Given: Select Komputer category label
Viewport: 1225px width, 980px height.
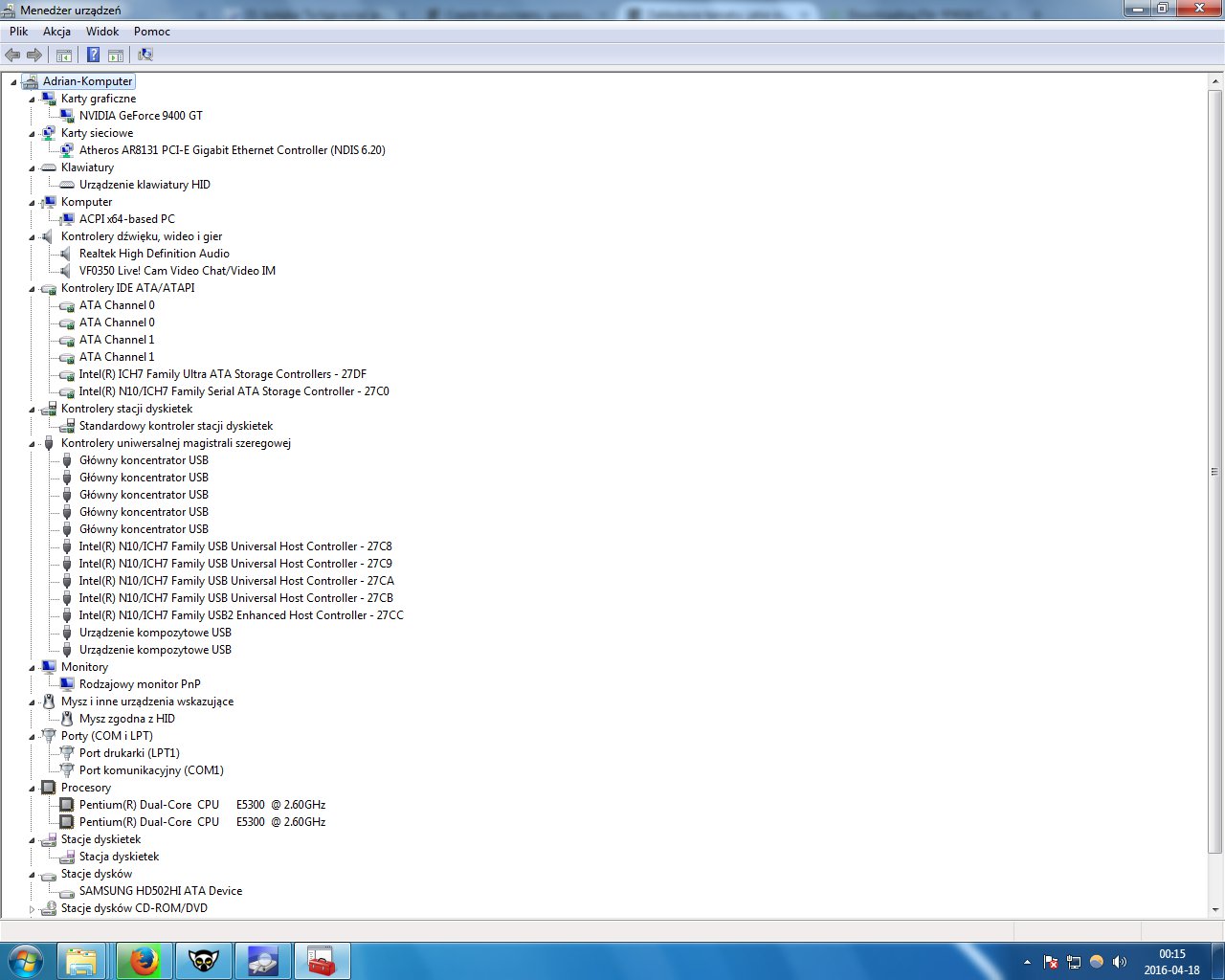Looking at the screenshot, I should point(86,202).
